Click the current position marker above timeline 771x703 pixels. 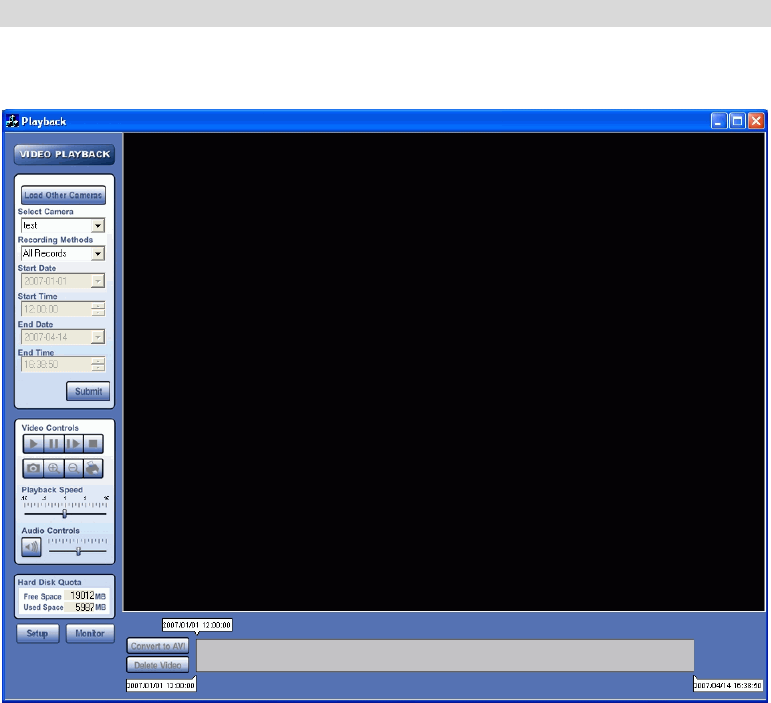(197, 625)
